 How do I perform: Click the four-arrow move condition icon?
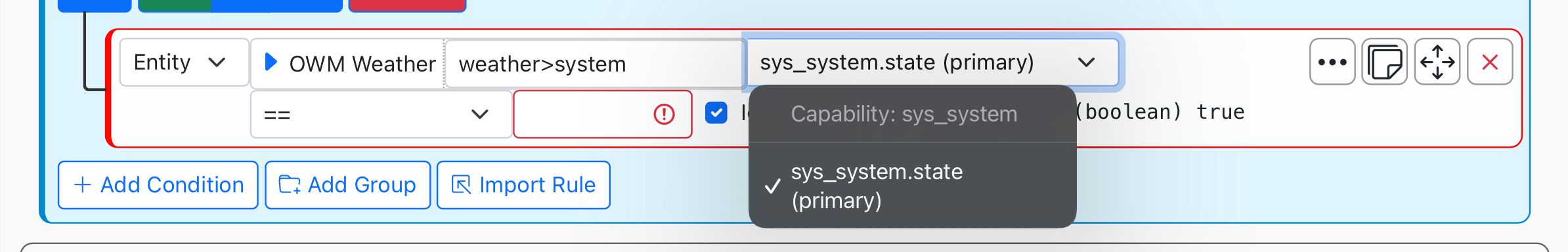(x=1437, y=62)
